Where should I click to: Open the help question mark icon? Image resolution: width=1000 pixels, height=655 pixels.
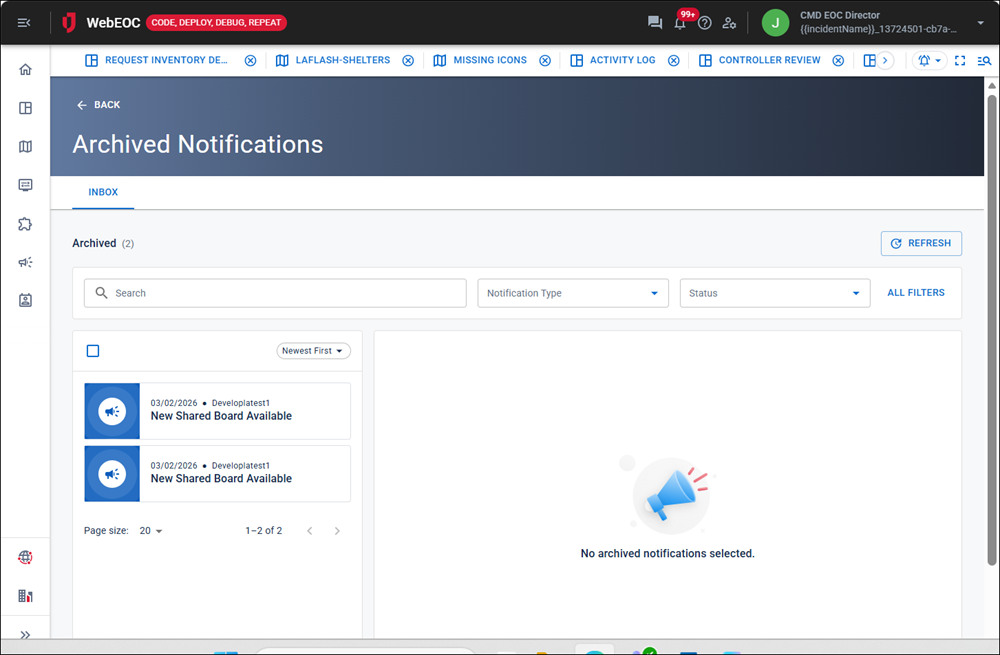704,23
